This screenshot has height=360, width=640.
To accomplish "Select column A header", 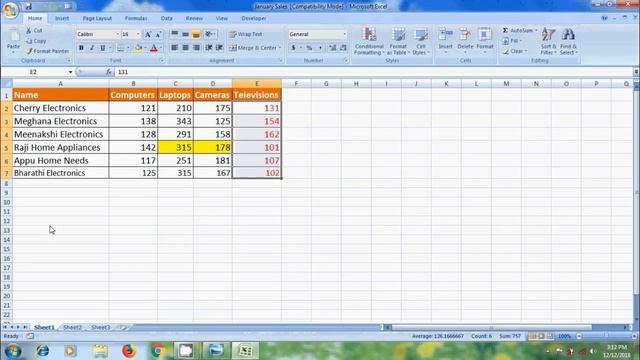I will (60, 84).
